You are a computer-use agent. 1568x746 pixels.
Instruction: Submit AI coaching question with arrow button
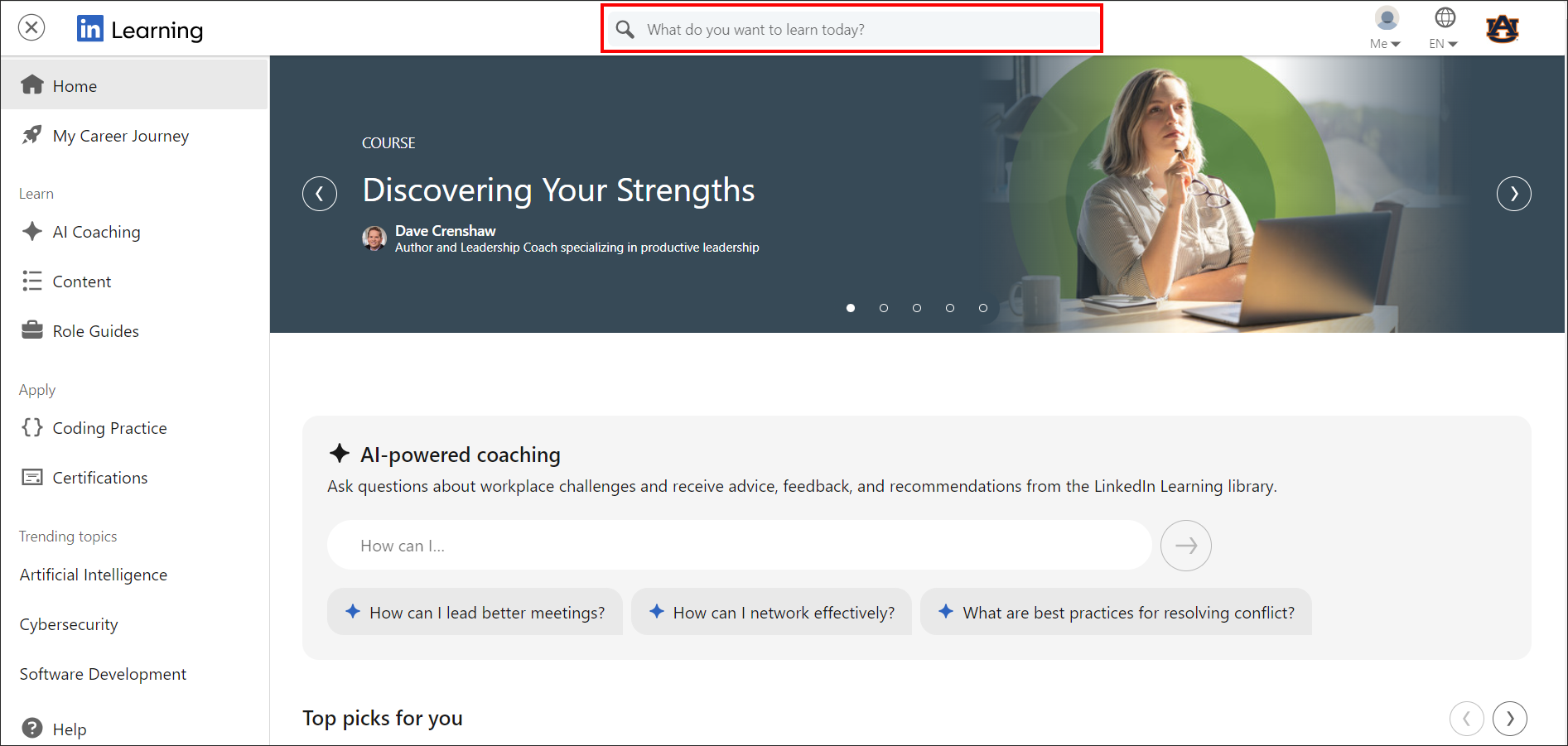point(1185,546)
